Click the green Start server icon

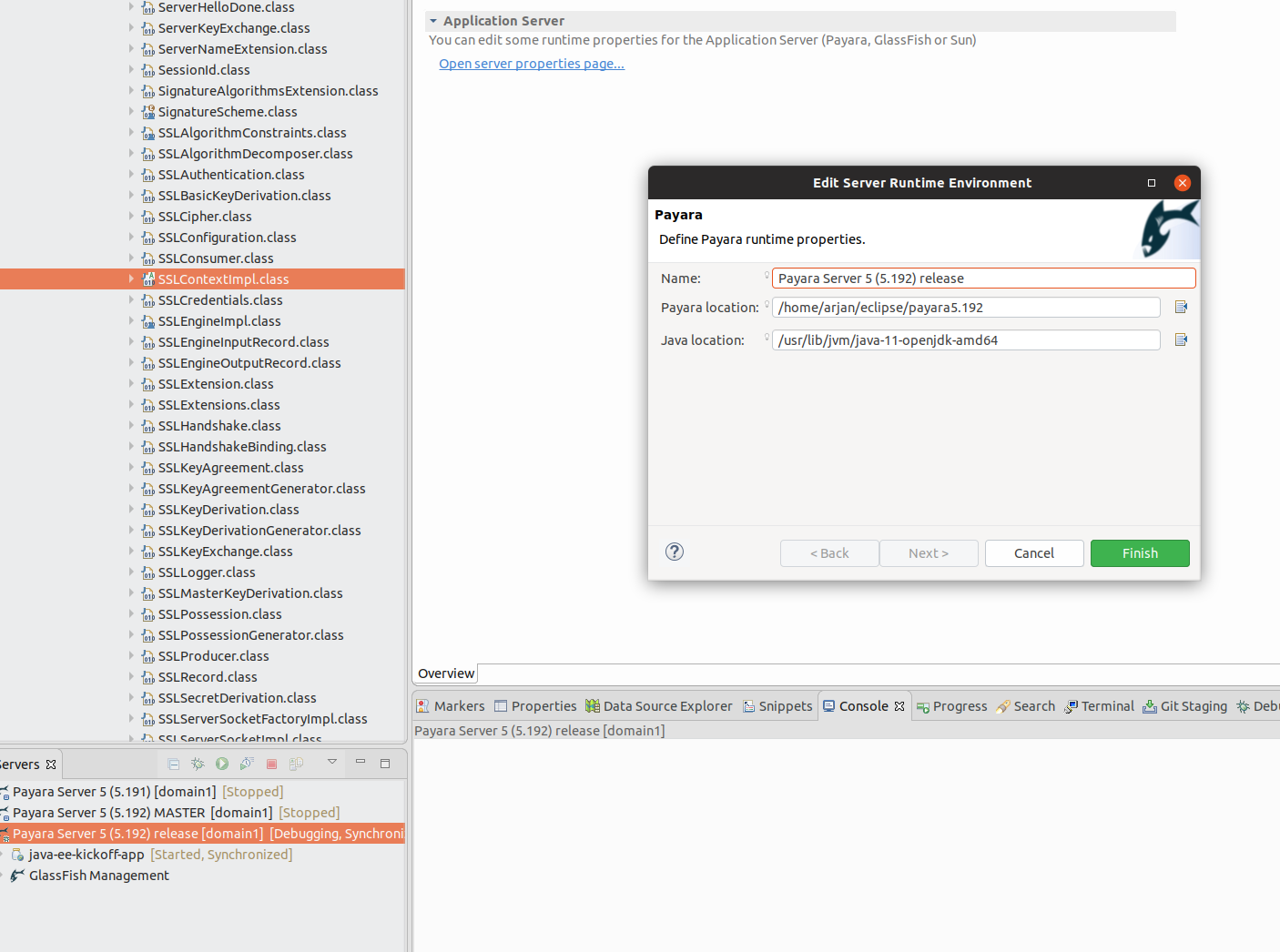click(222, 764)
